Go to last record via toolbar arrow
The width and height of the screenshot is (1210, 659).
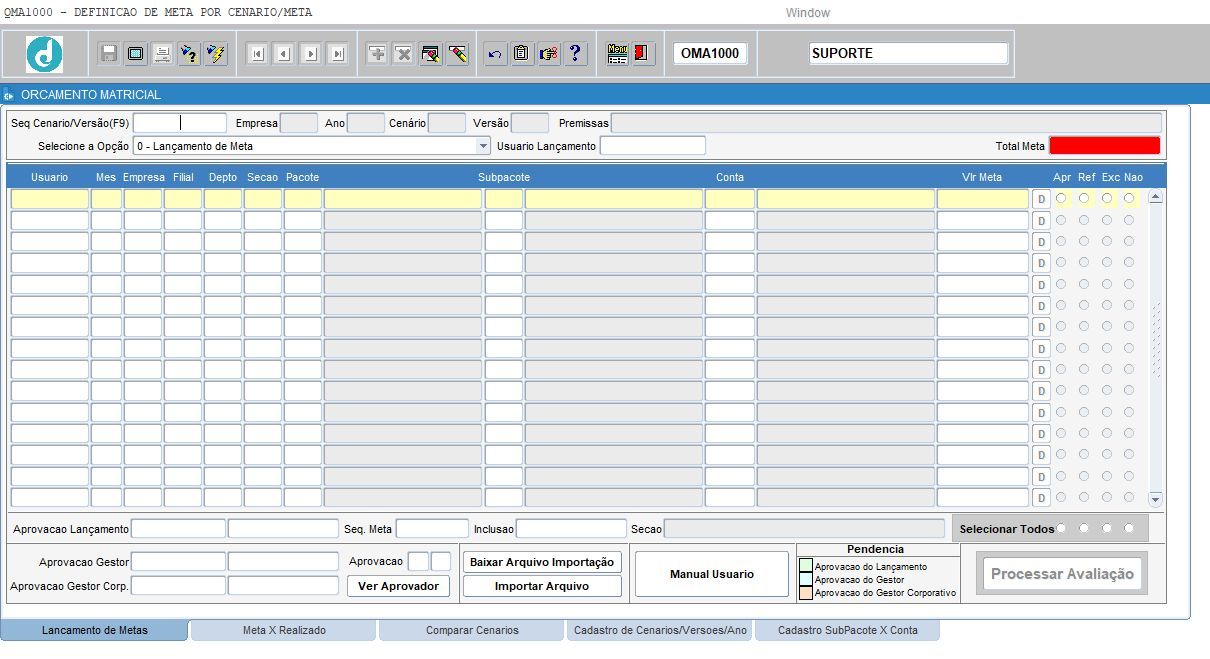point(338,54)
